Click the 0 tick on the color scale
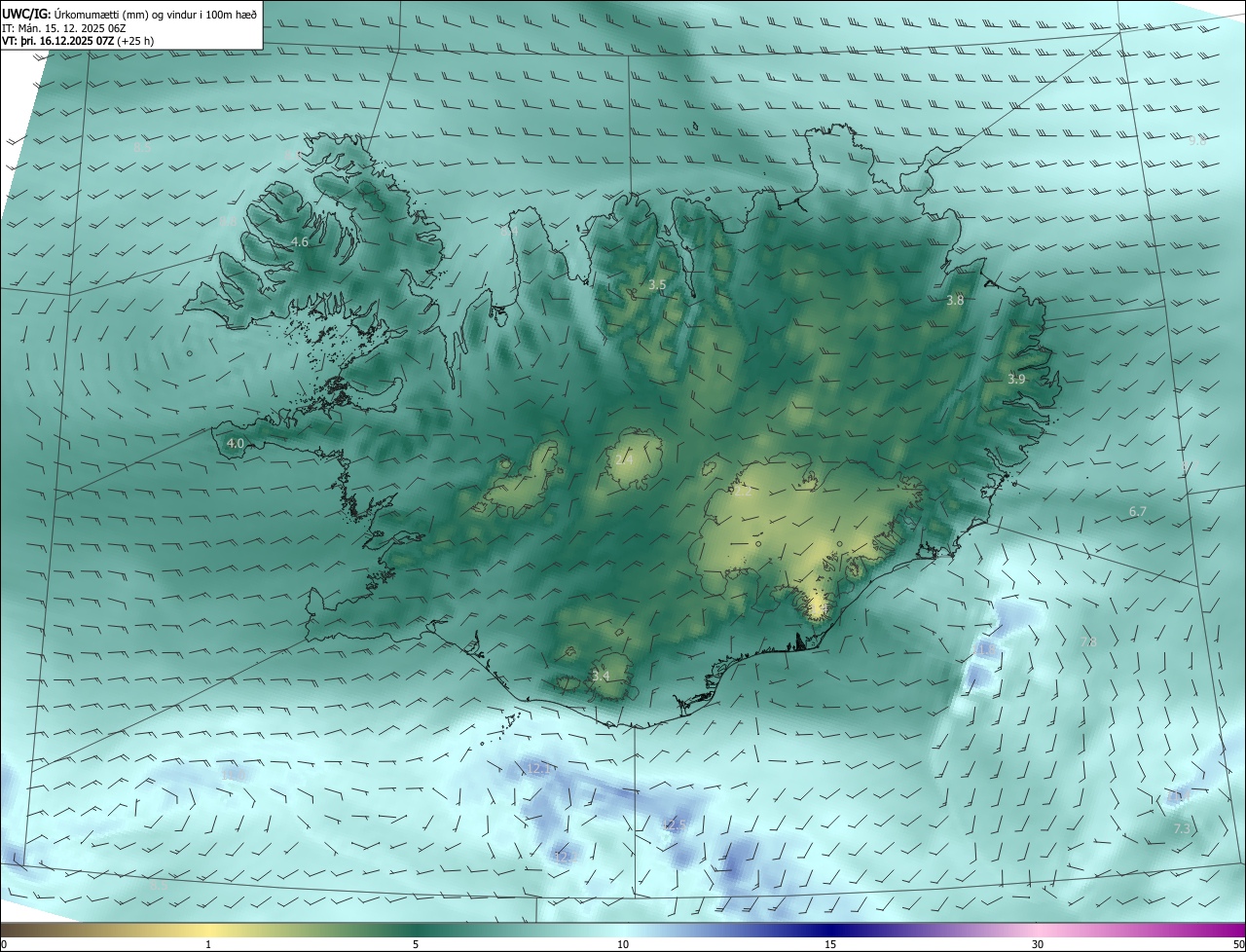 (x=4, y=944)
